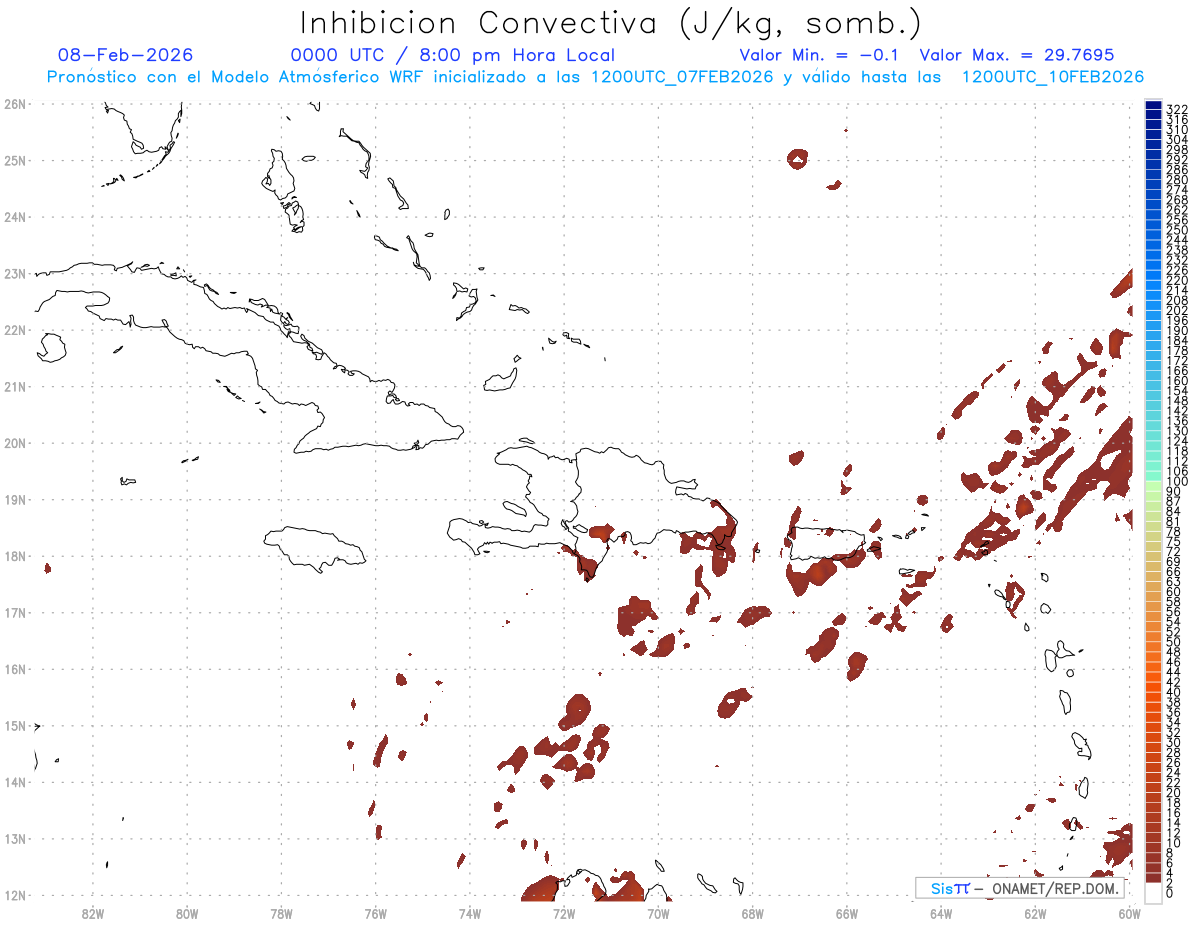Click the 64W longitude label

[941, 913]
